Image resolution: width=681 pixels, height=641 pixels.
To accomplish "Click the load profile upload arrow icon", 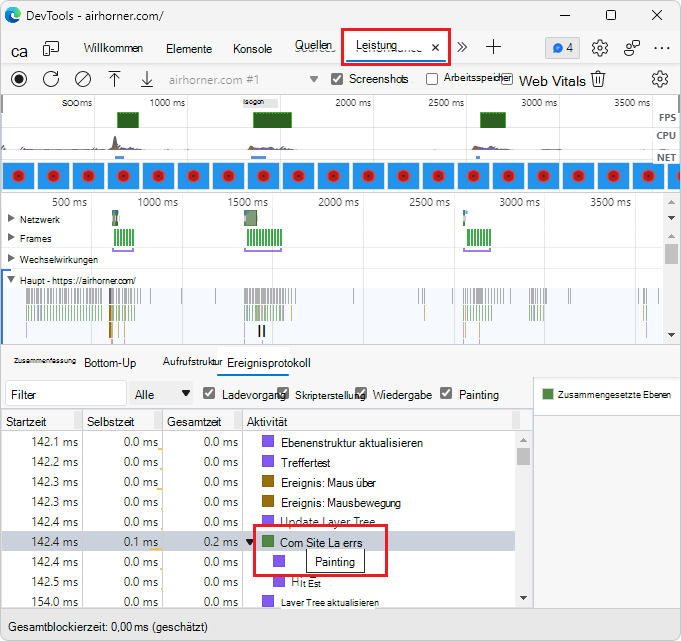I will pos(114,79).
